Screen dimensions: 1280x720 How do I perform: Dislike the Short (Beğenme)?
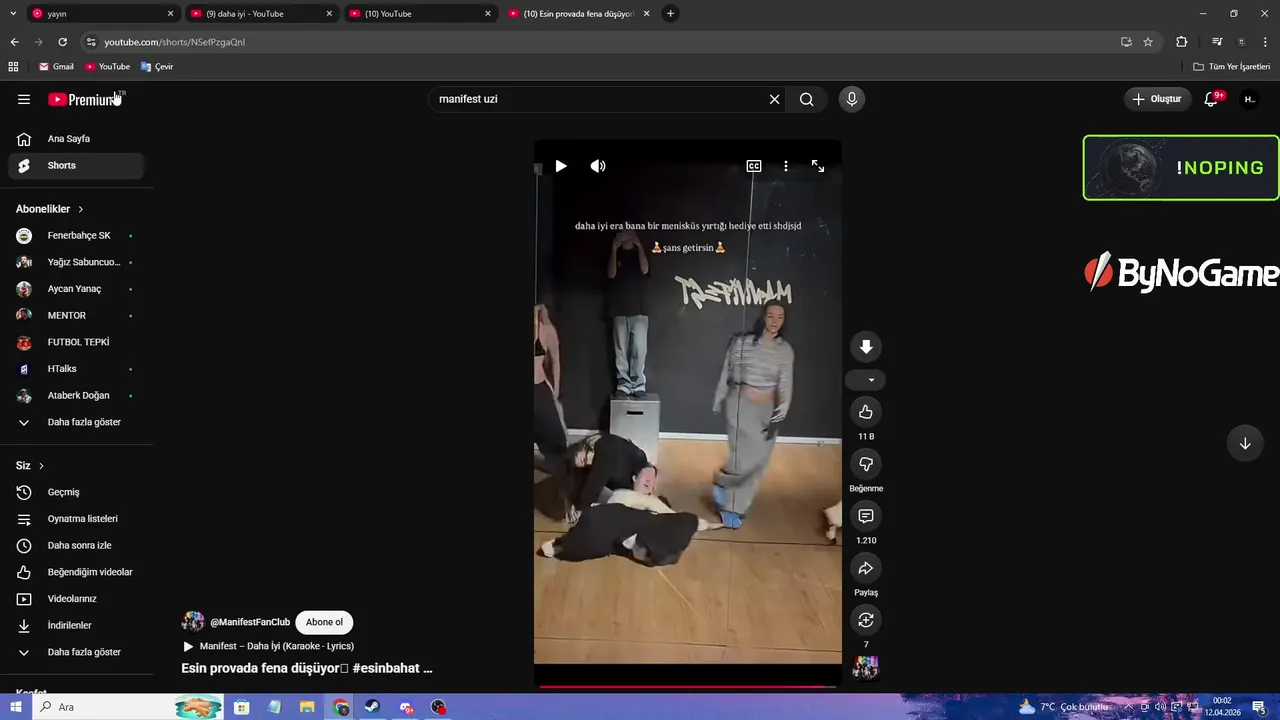(x=866, y=464)
